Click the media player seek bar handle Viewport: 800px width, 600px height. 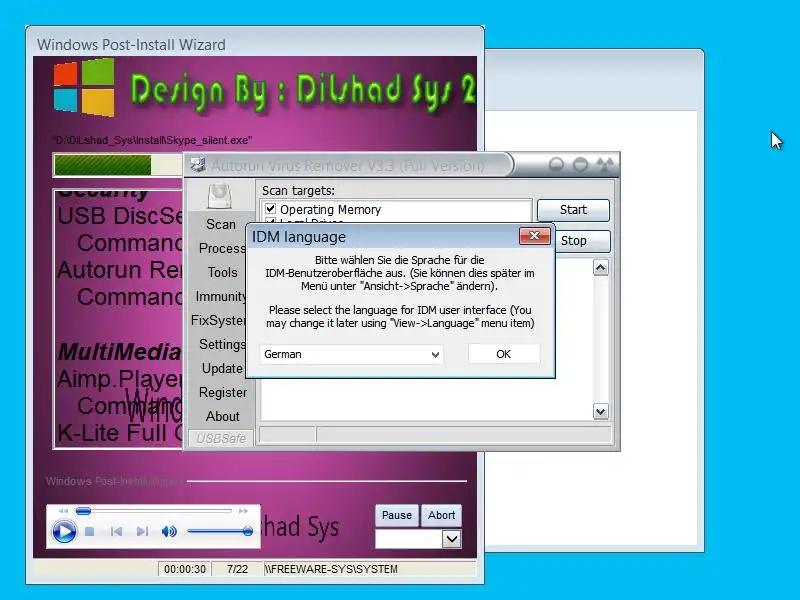coord(83,511)
